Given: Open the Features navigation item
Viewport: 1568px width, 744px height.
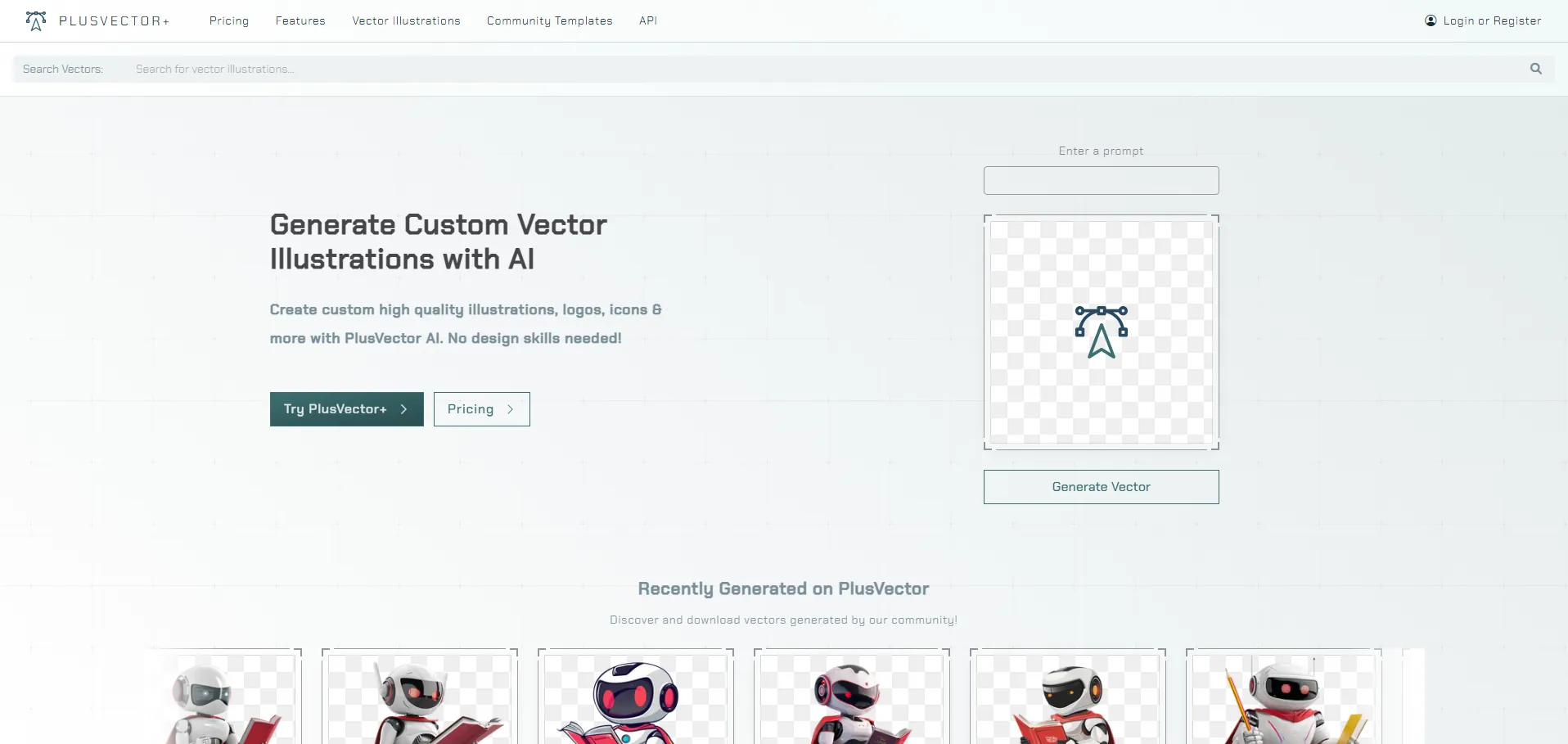Looking at the screenshot, I should (x=300, y=20).
